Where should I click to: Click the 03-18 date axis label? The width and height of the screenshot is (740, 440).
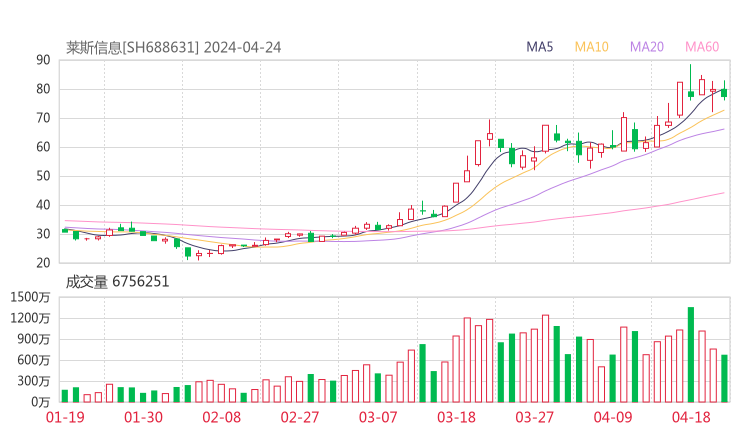tap(456, 417)
